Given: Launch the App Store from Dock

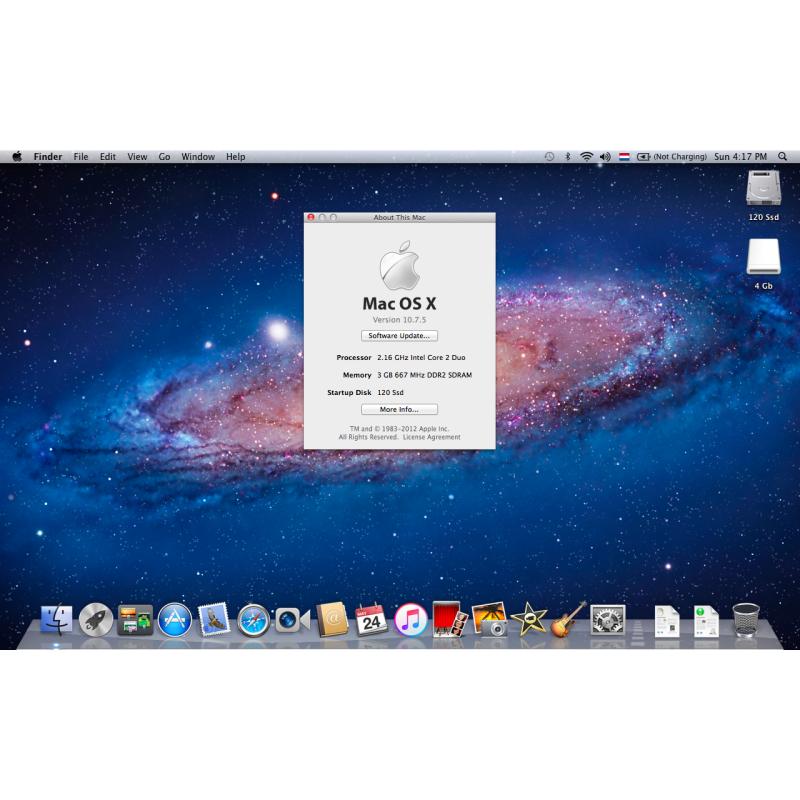Looking at the screenshot, I should click(x=174, y=619).
